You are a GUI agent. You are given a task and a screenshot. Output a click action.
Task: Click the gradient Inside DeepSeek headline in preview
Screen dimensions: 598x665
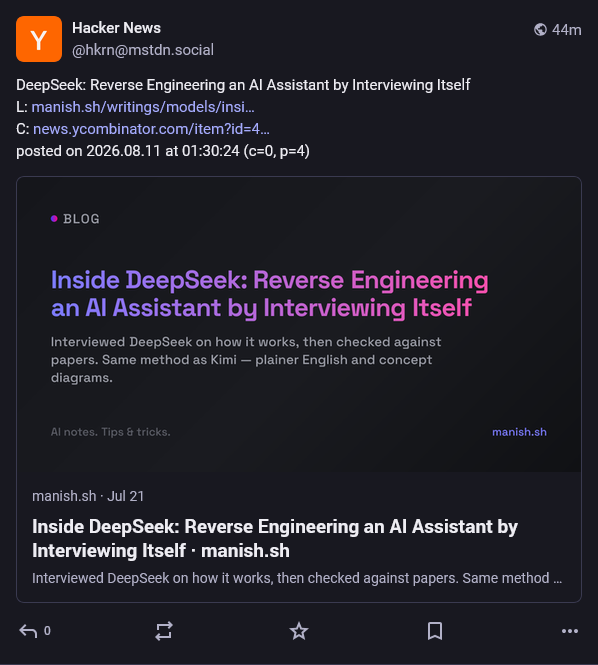[x=270, y=293]
